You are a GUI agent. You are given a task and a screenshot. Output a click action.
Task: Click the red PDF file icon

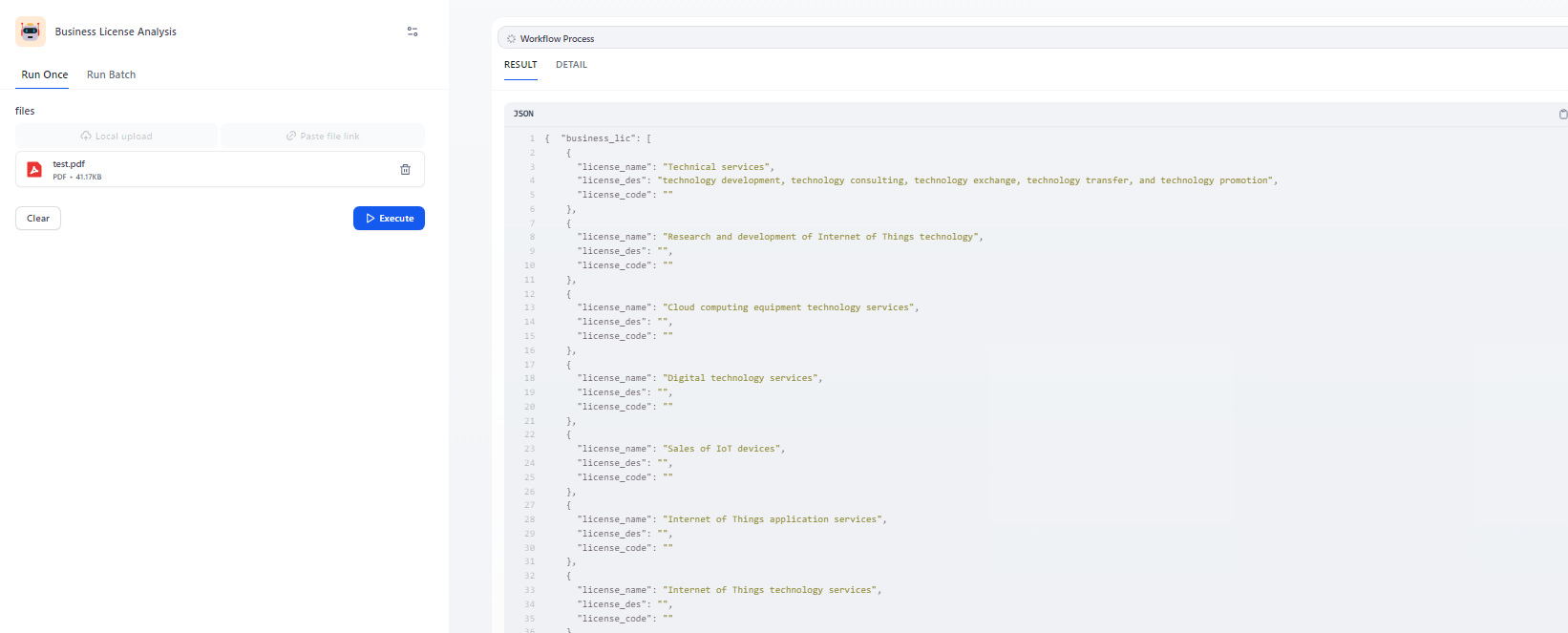click(x=34, y=169)
